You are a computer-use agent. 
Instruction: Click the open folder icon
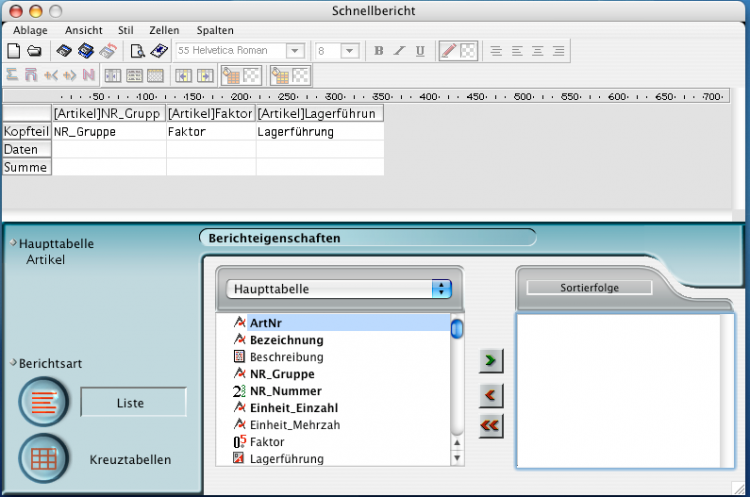(x=34, y=51)
